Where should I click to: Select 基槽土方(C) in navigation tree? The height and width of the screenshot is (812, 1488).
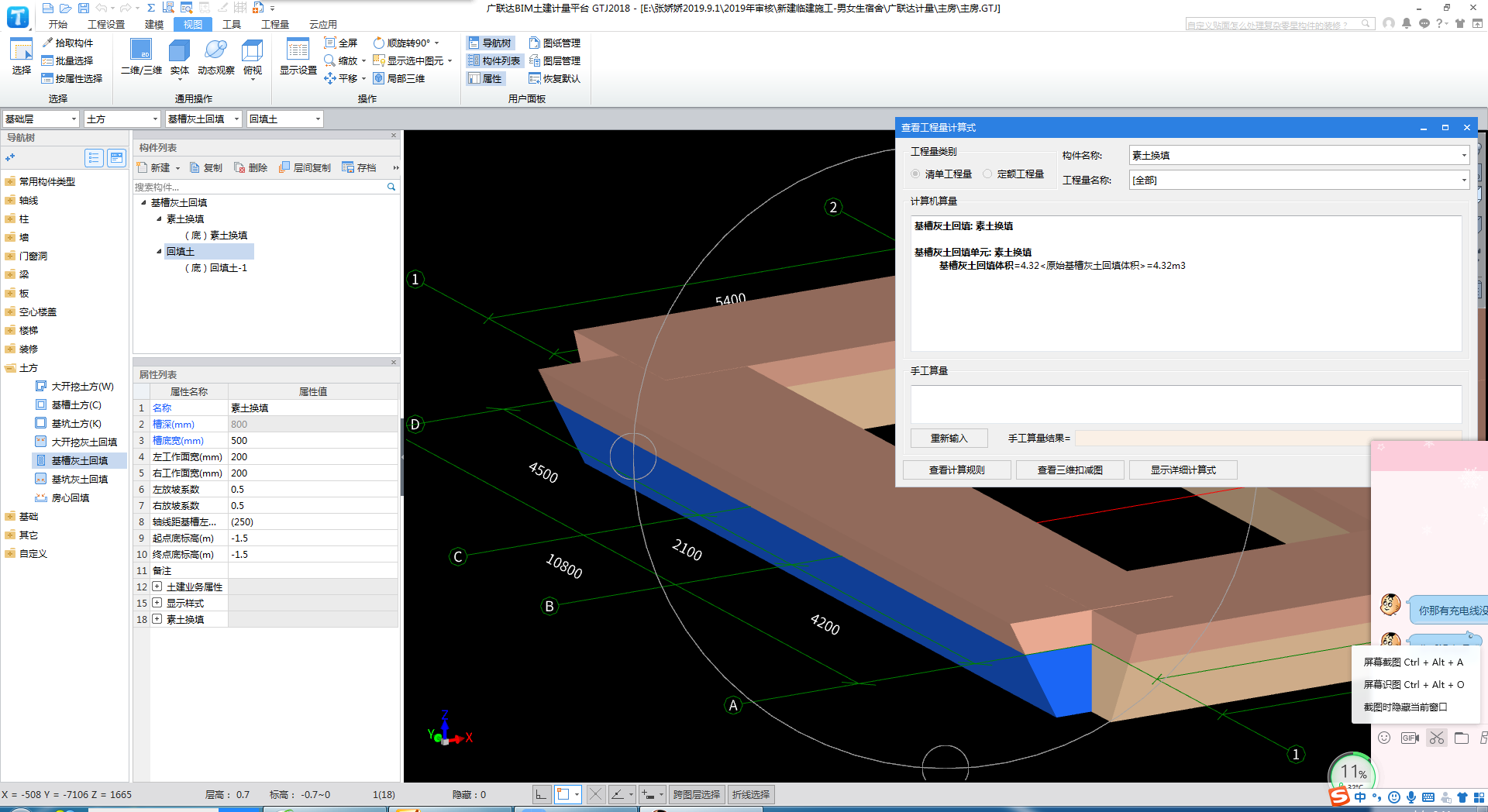coord(76,404)
